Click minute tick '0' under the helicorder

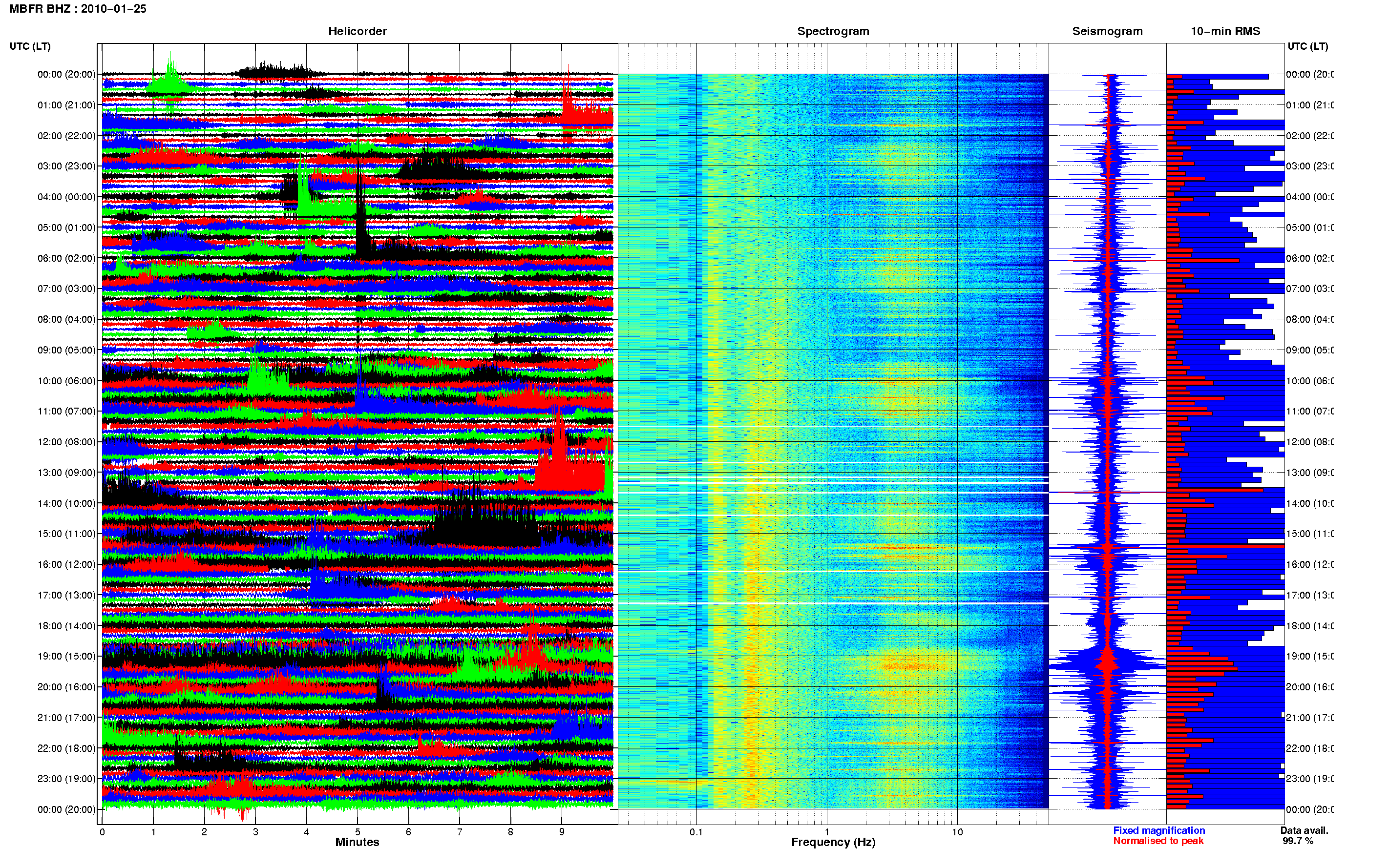tap(102, 832)
